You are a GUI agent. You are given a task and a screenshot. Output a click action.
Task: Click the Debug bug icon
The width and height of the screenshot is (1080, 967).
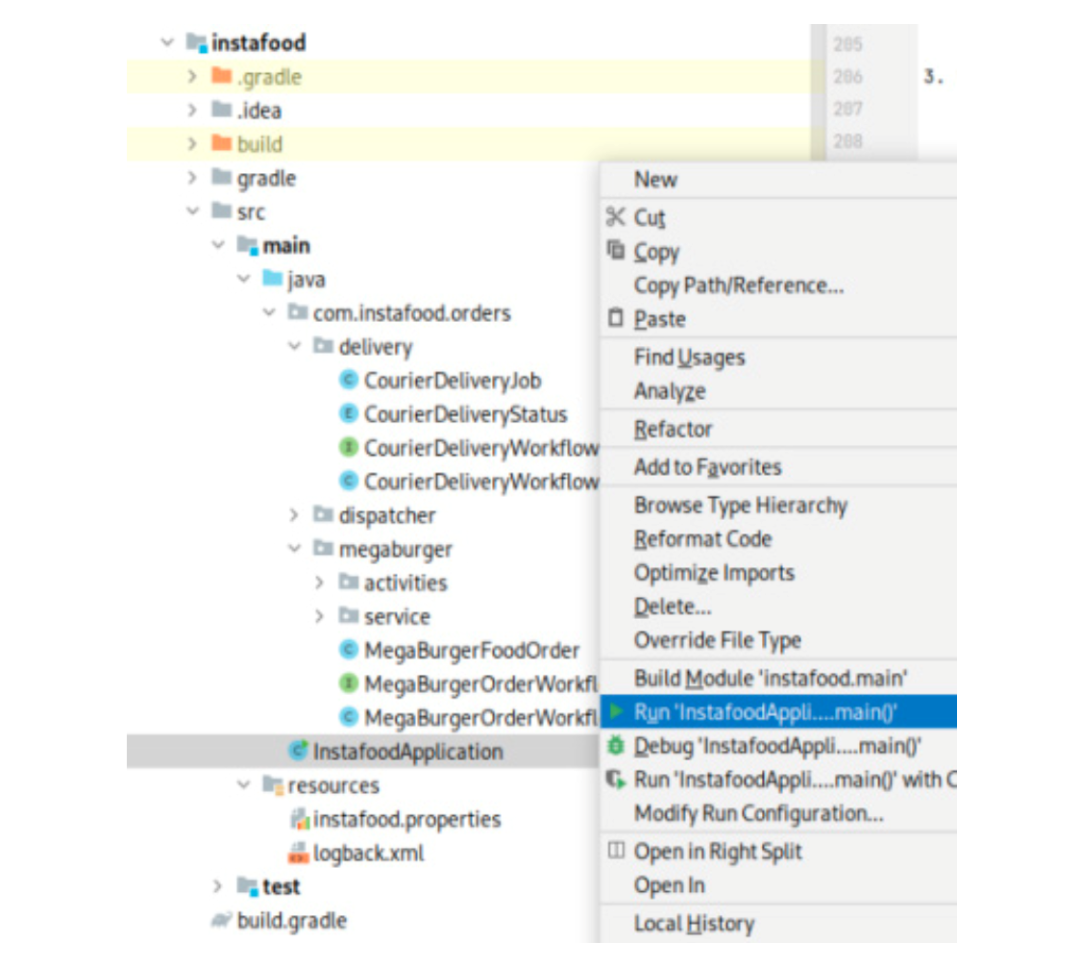pos(617,746)
